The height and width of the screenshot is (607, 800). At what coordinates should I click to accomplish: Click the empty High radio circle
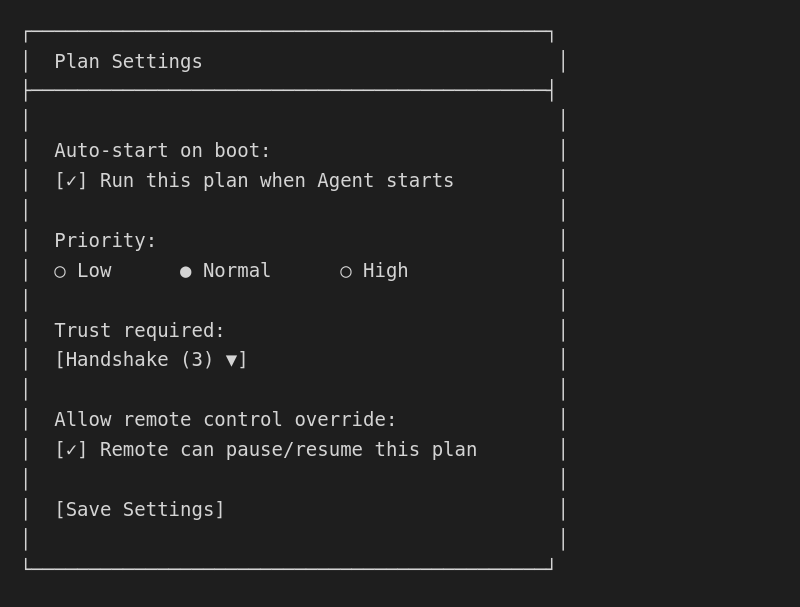[x=345, y=271]
